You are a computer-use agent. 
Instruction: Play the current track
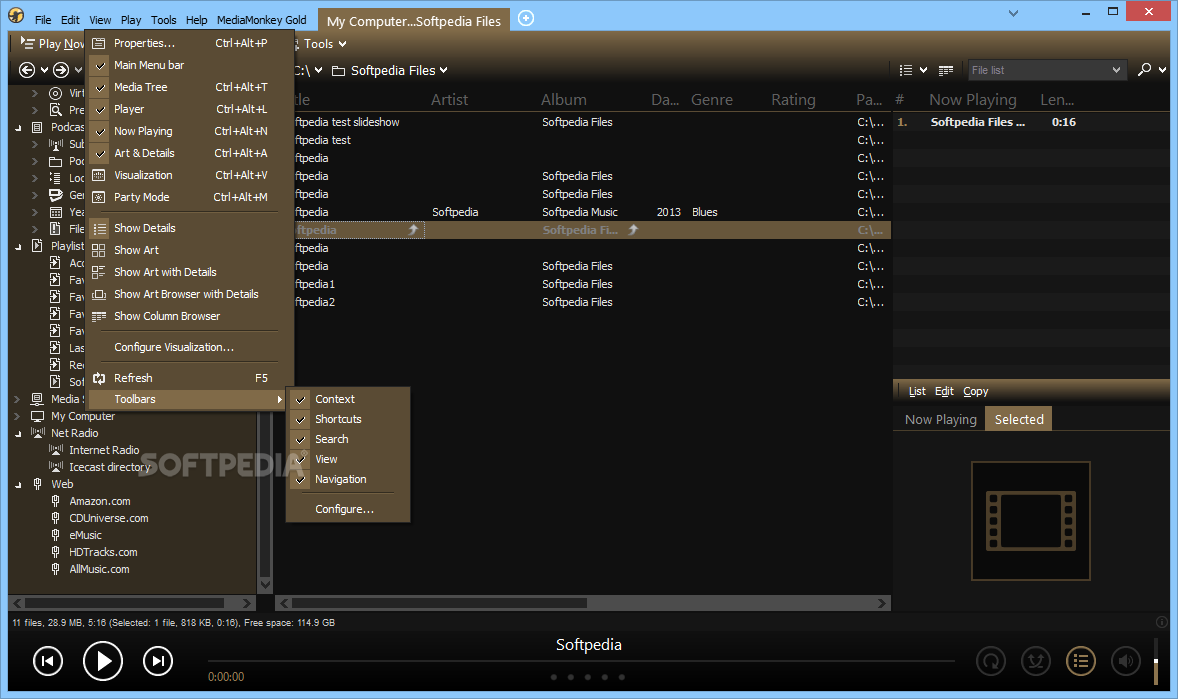(102, 661)
